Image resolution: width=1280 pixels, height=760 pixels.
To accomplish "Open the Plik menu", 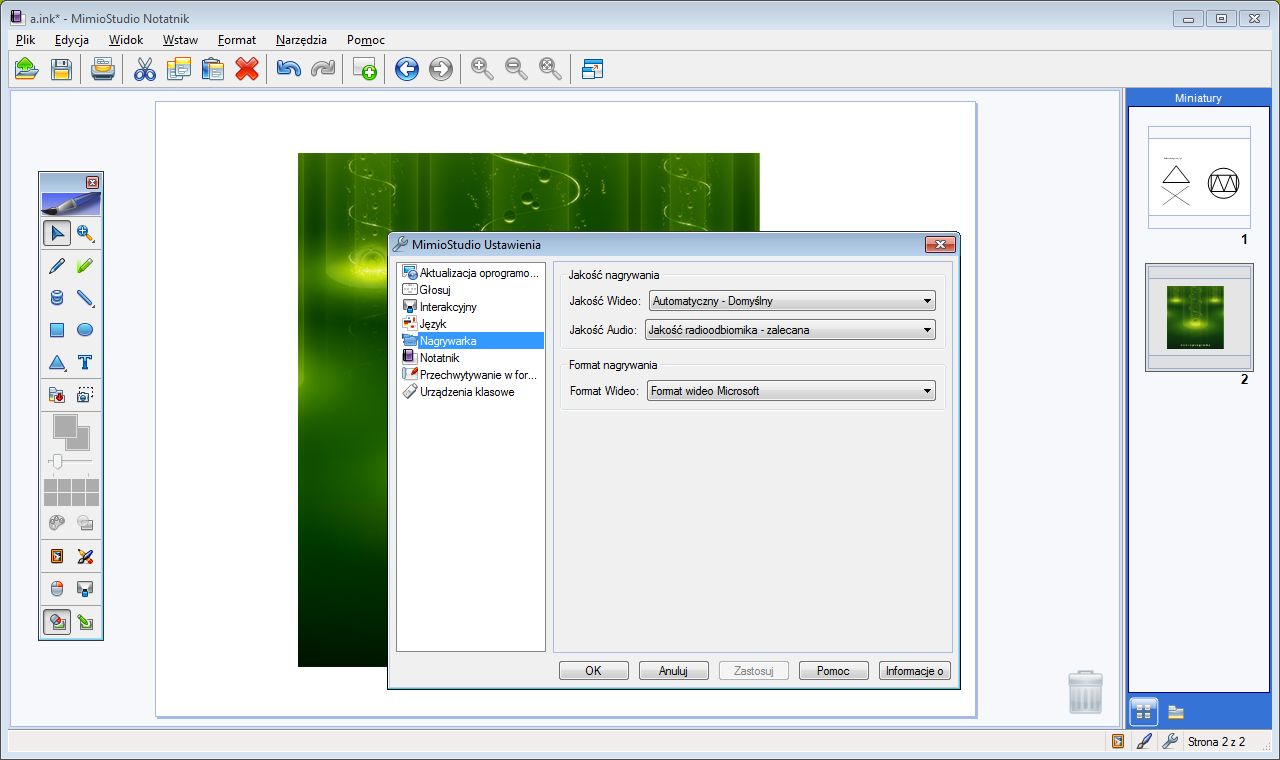I will (26, 40).
